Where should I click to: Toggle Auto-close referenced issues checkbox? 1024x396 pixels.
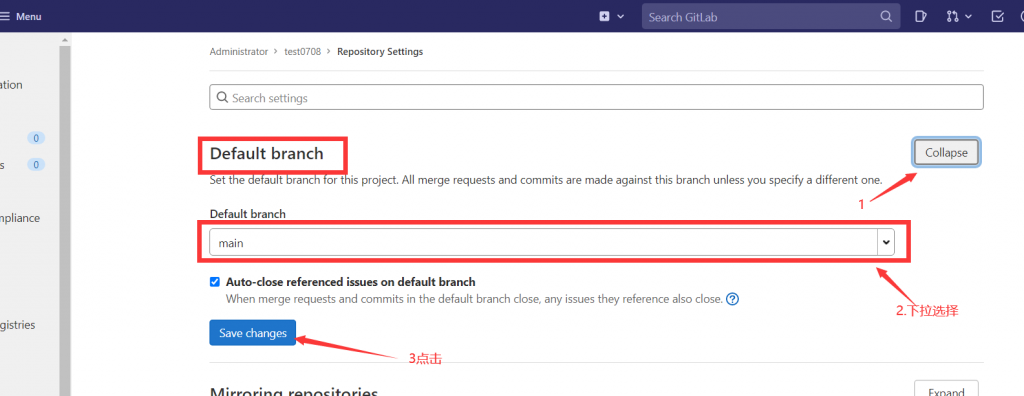point(215,282)
